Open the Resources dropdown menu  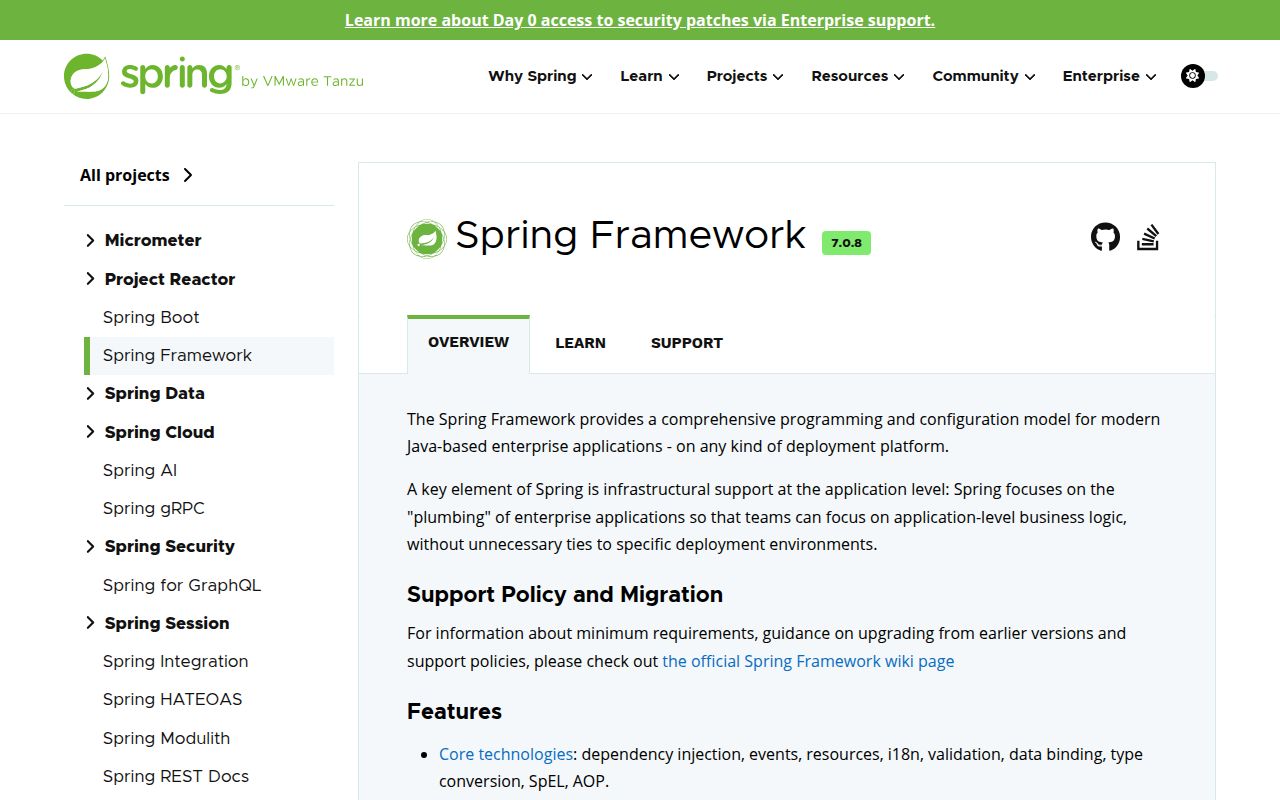(858, 76)
